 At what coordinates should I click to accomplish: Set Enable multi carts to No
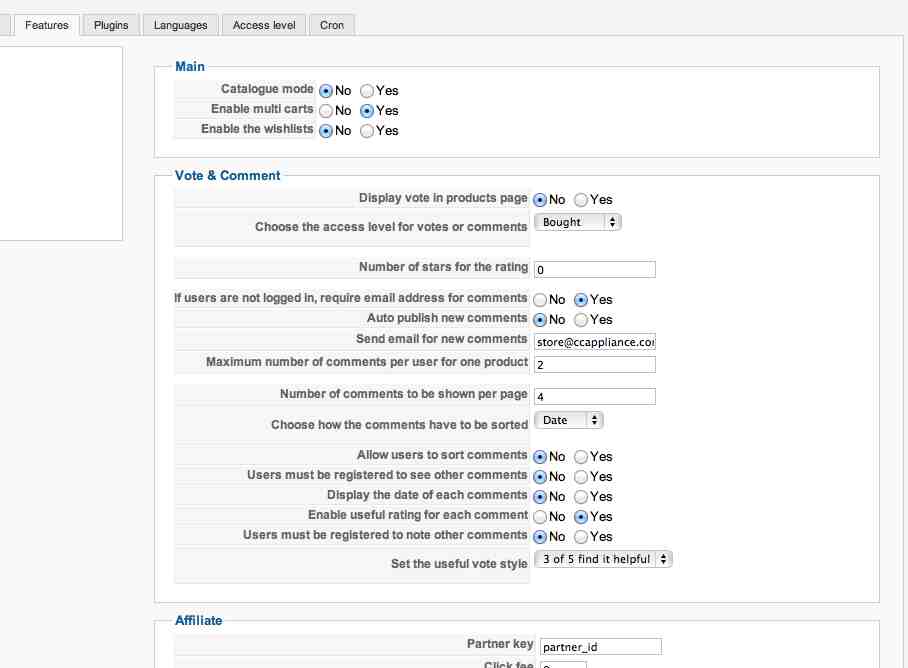point(326,111)
